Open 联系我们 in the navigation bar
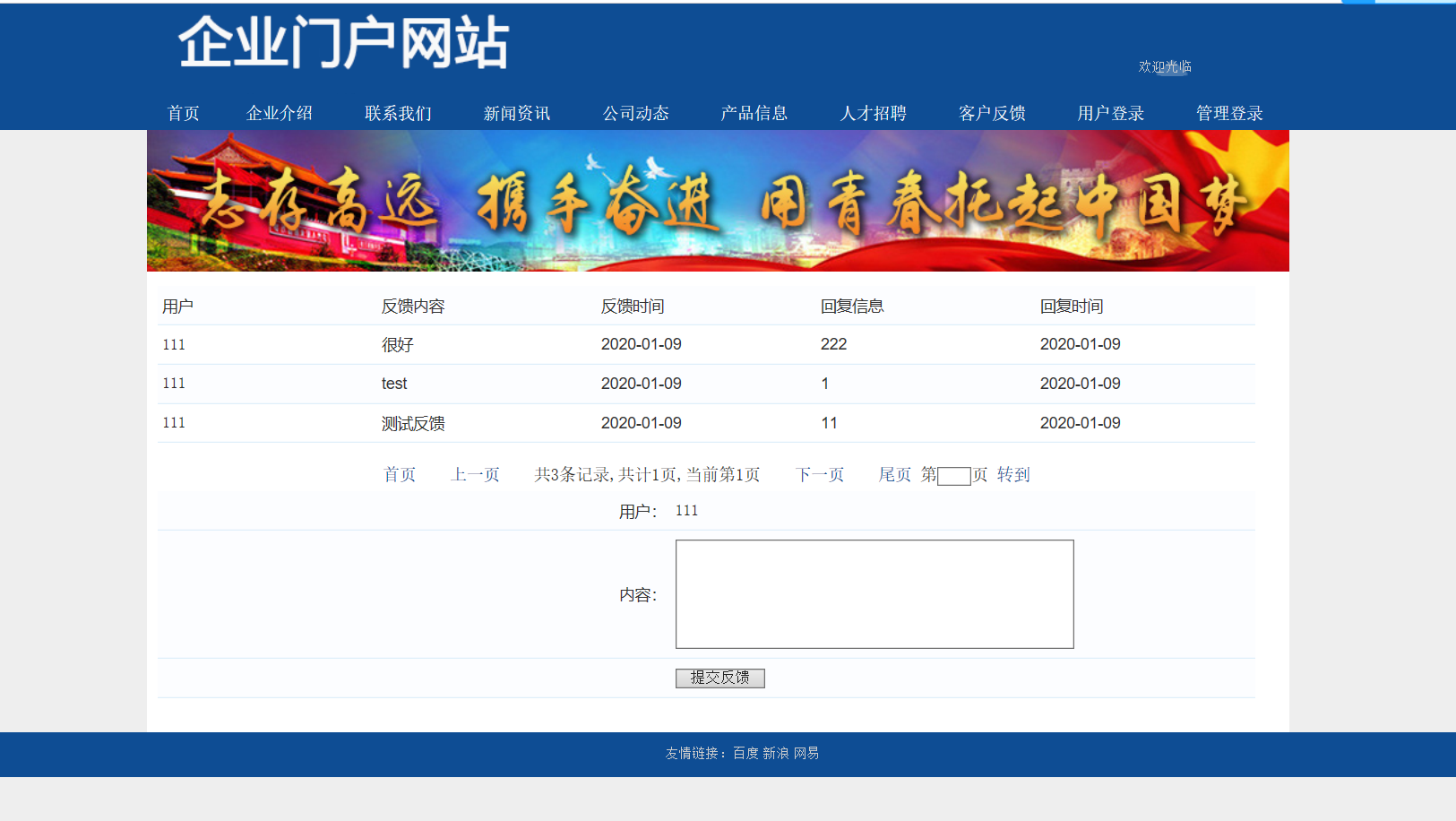 [x=398, y=113]
